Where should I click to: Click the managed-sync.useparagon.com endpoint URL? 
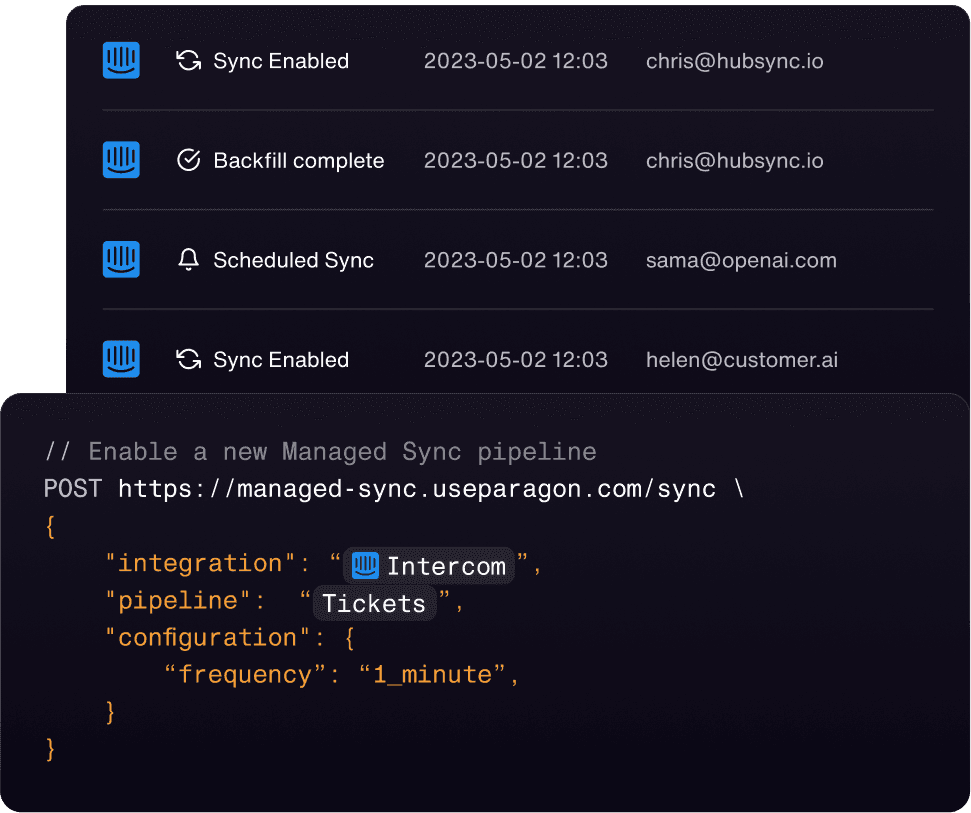416,489
